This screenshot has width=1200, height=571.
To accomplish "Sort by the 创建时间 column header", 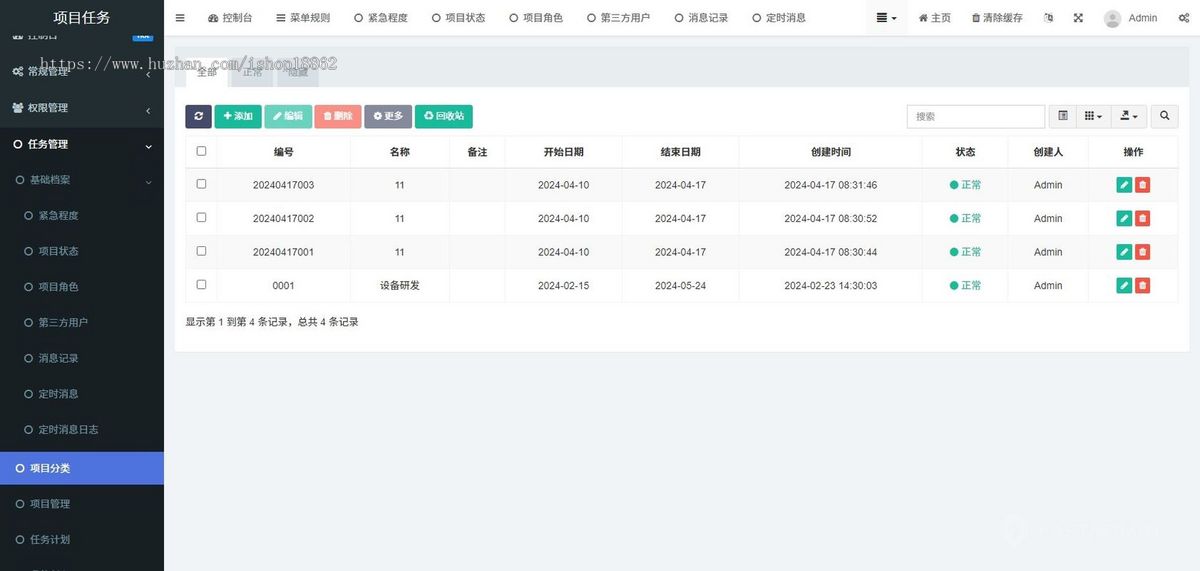I will (831, 152).
